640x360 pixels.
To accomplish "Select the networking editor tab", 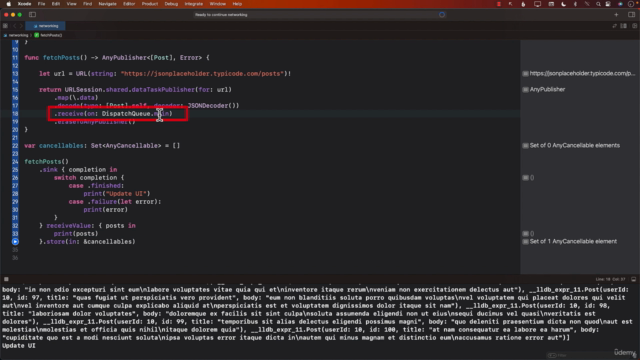I will (45, 26).
